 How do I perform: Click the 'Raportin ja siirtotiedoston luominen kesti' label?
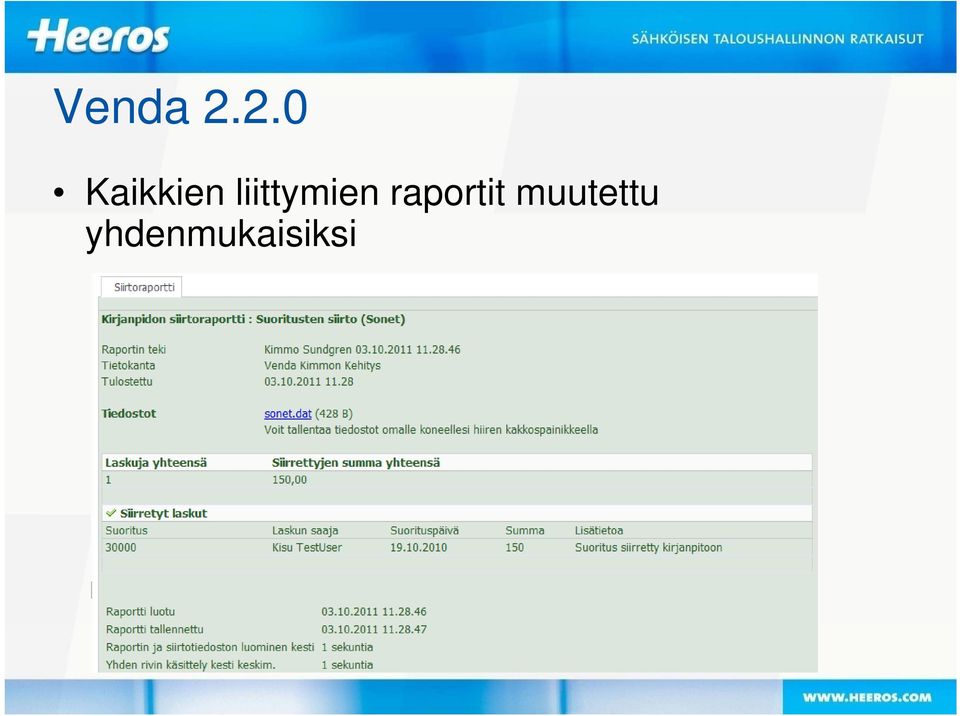point(210,647)
